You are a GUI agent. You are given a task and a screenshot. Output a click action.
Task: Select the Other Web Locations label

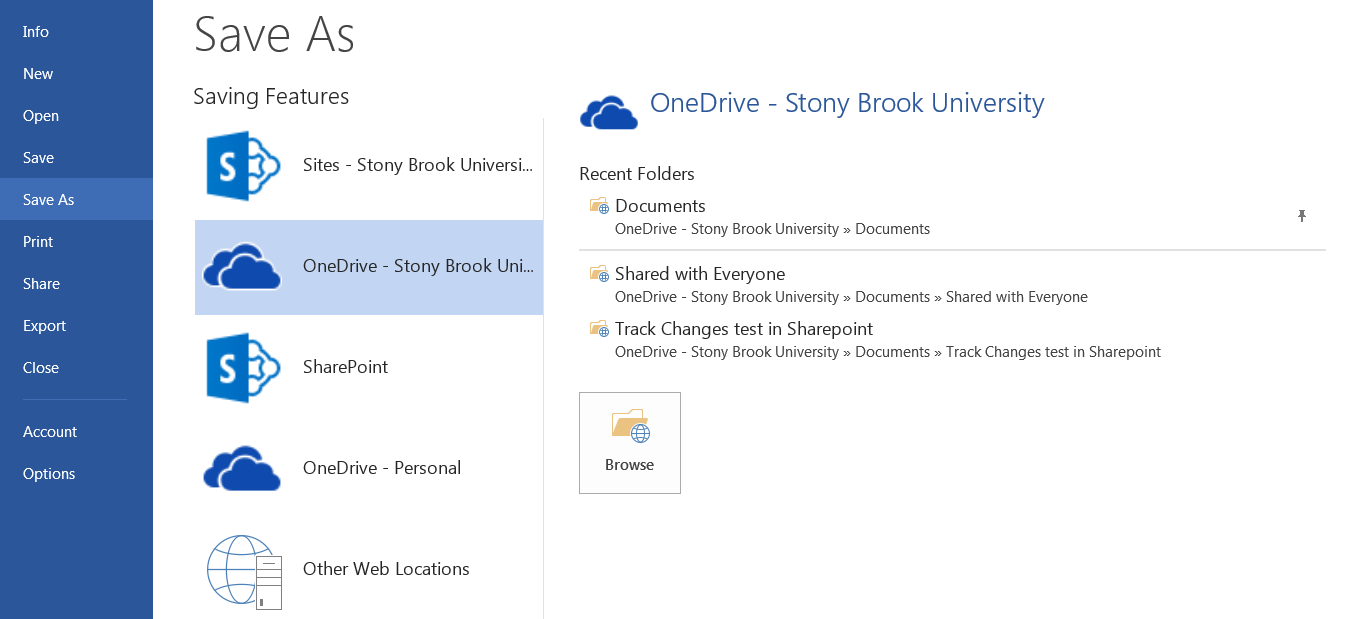point(386,569)
